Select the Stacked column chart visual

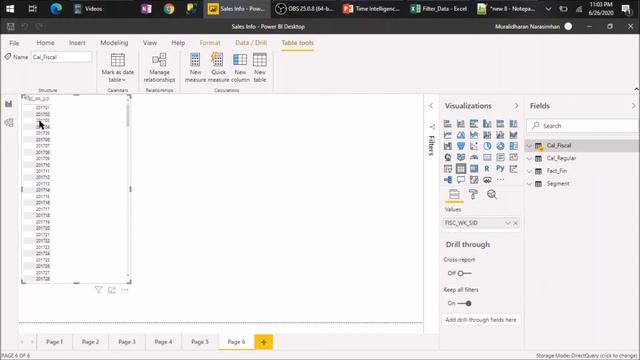(461, 124)
